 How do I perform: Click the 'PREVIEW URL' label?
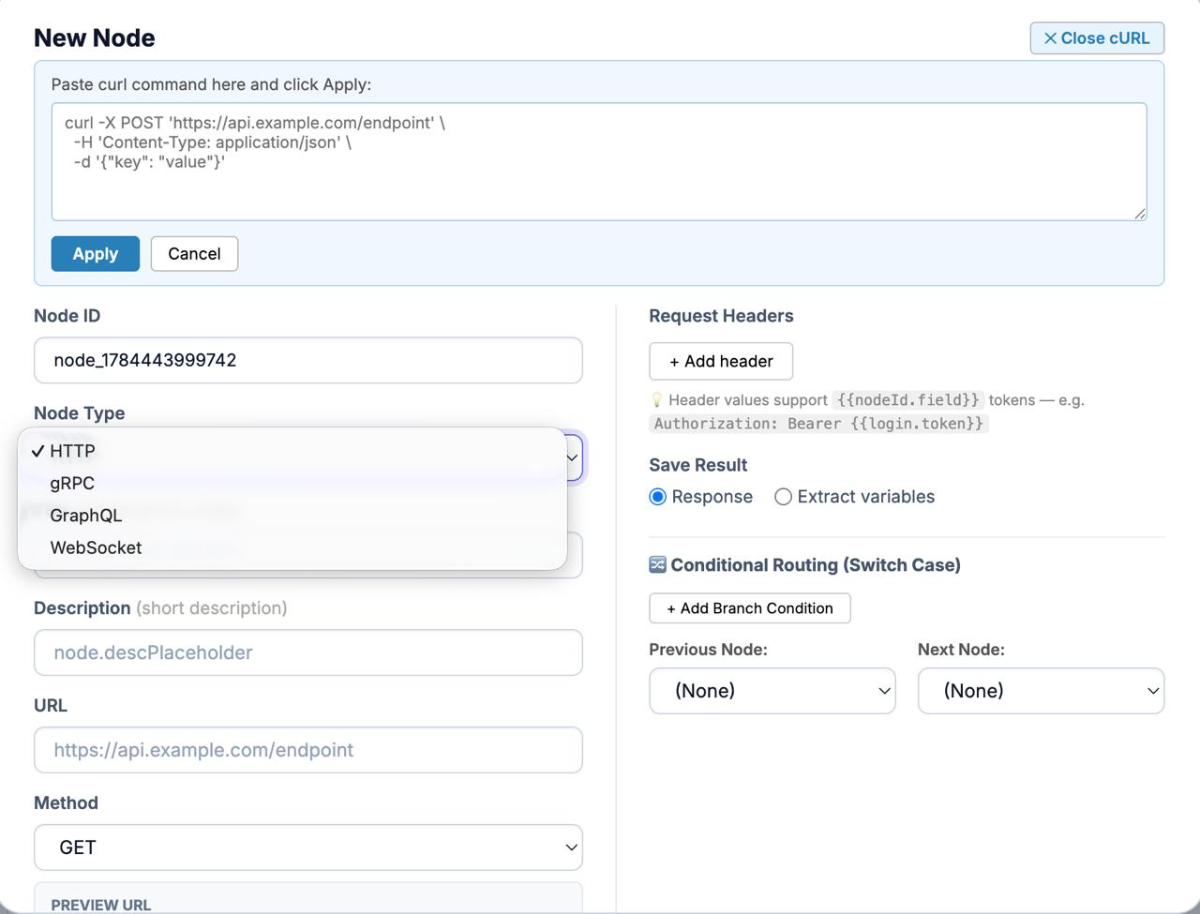click(x=101, y=905)
